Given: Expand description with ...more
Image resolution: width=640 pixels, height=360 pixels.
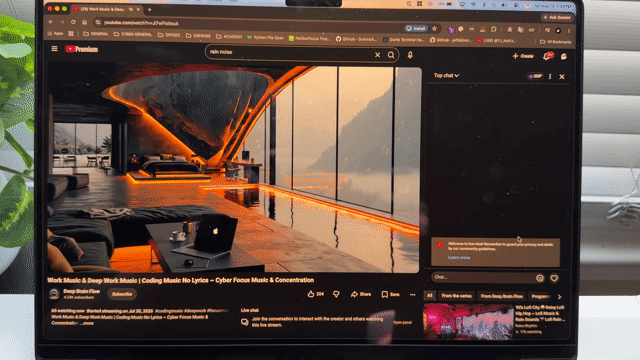Looking at the screenshot, I should click(87, 323).
